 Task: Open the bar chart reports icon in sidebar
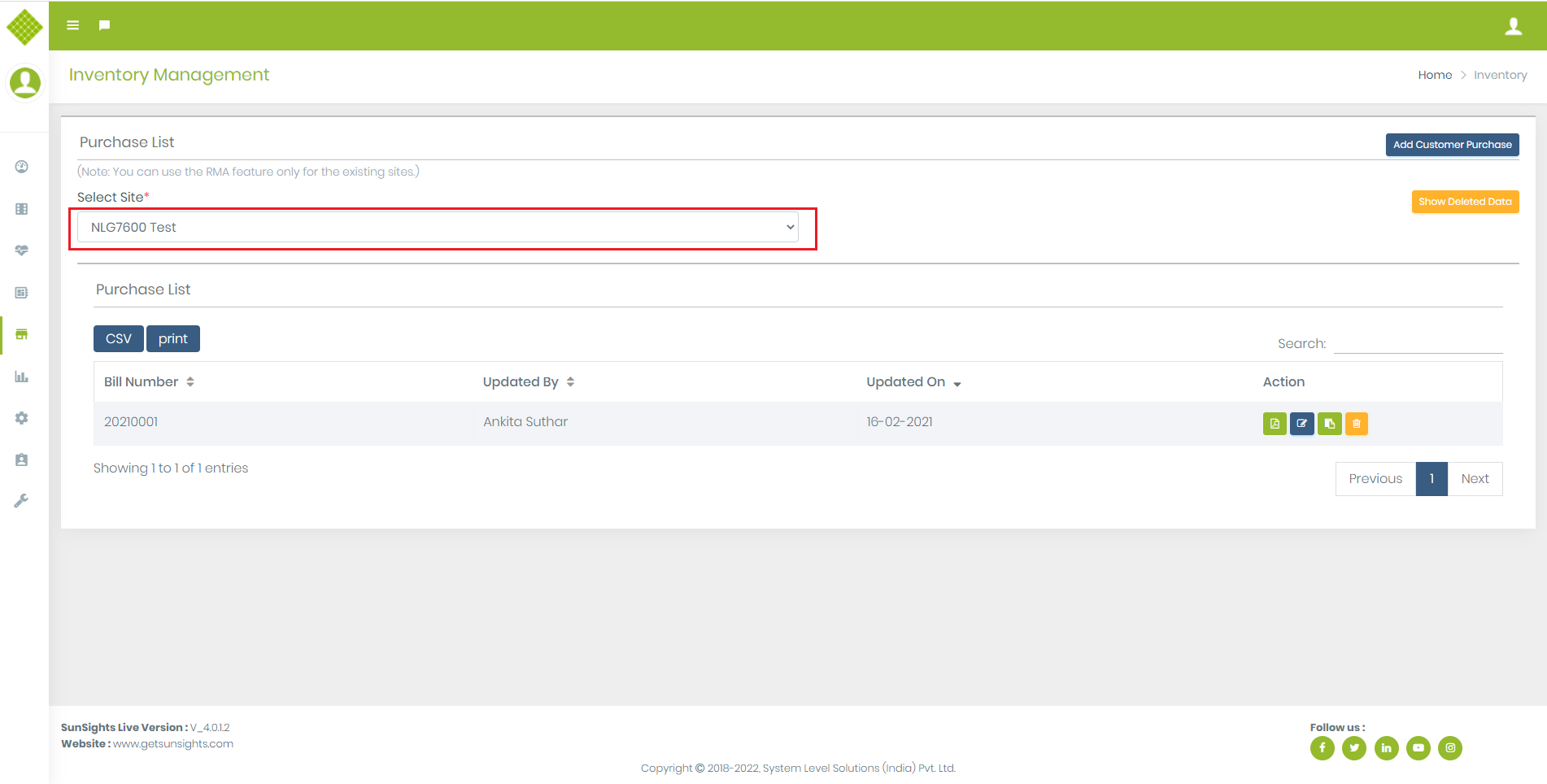pyautogui.click(x=20, y=376)
